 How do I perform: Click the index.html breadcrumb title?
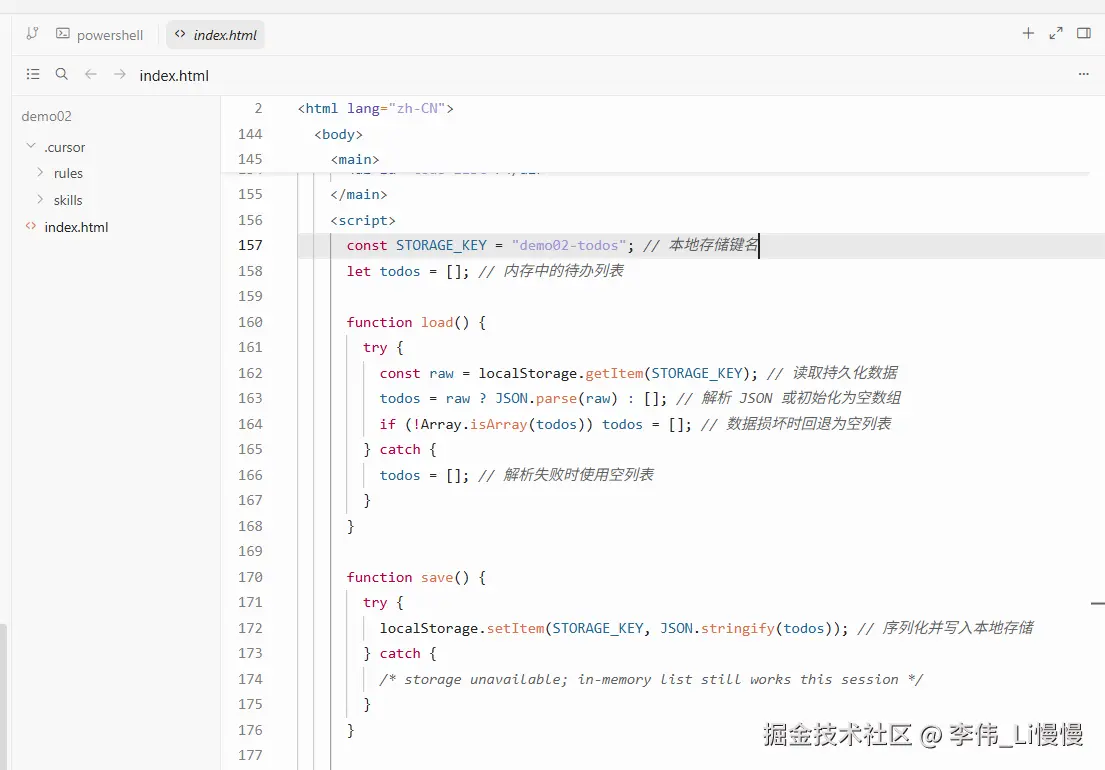(x=174, y=75)
